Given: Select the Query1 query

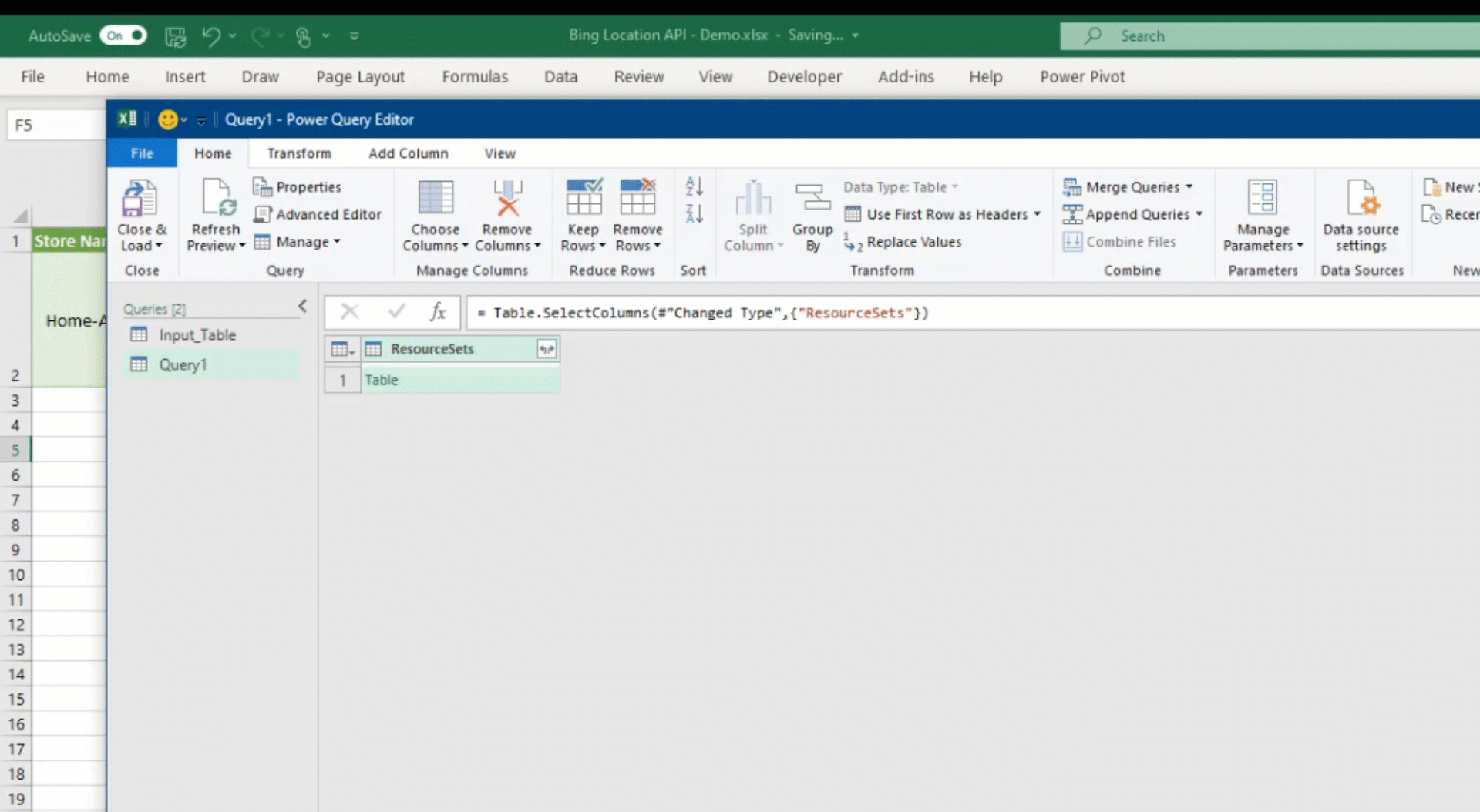Looking at the screenshot, I should pos(212,365).
